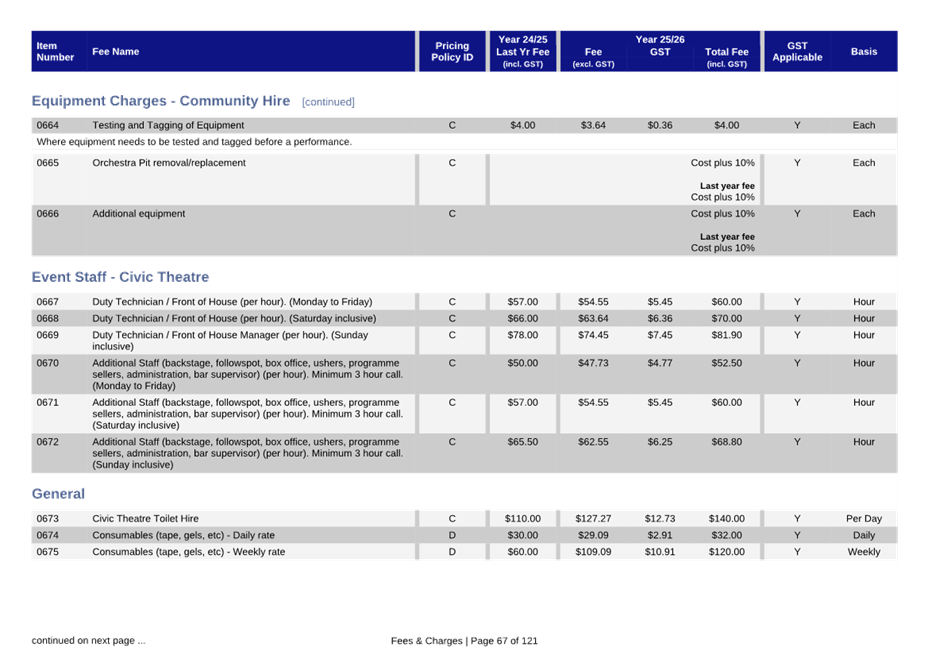928x656 pixels.
Task: Click the "Item Number" column header
Action: (x=55, y=52)
